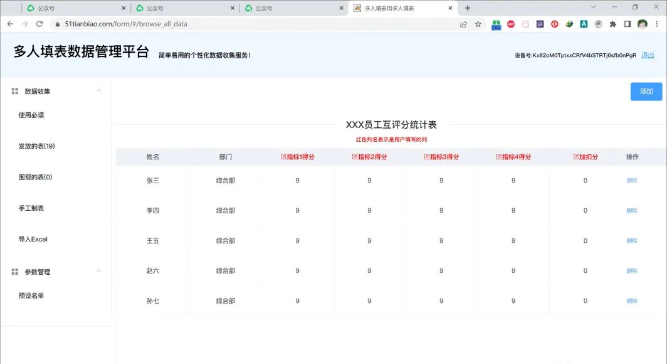This screenshot has height=364, width=667.
Task: Reload the page with the refresh icon
Action: [39, 24]
